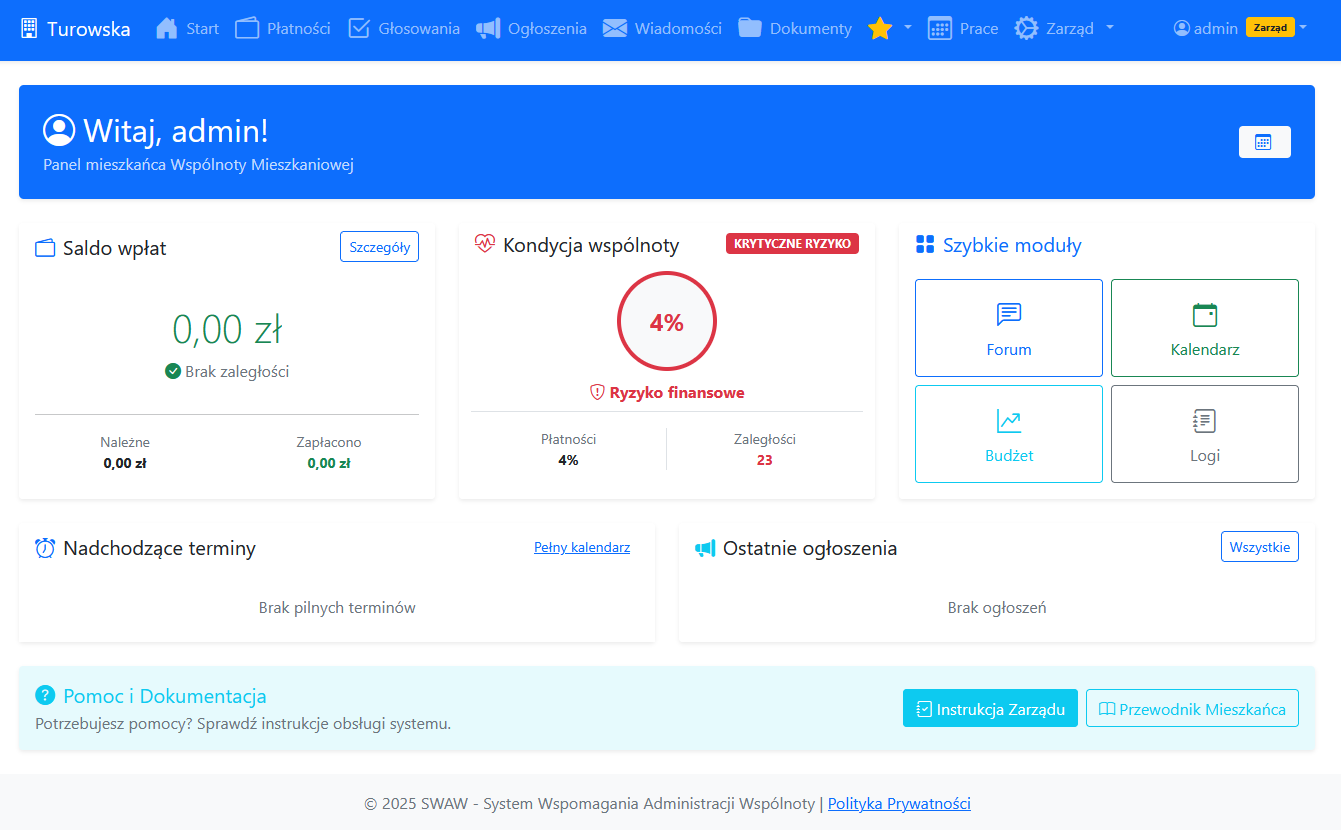Open Ogłoszenia megaphone icon in navbar
This screenshot has height=840, width=1341.
[488, 28]
